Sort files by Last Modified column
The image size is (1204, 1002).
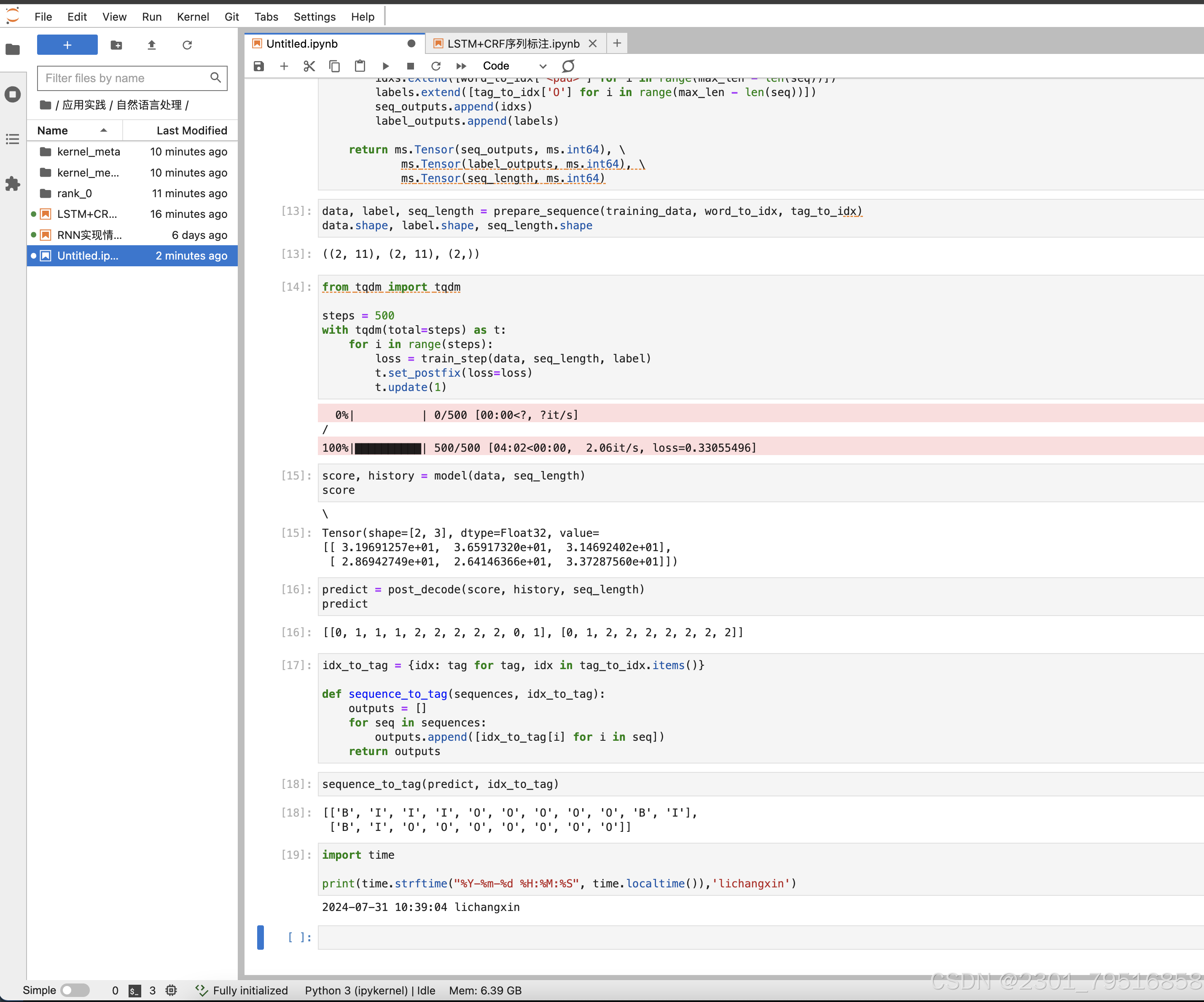coord(191,131)
